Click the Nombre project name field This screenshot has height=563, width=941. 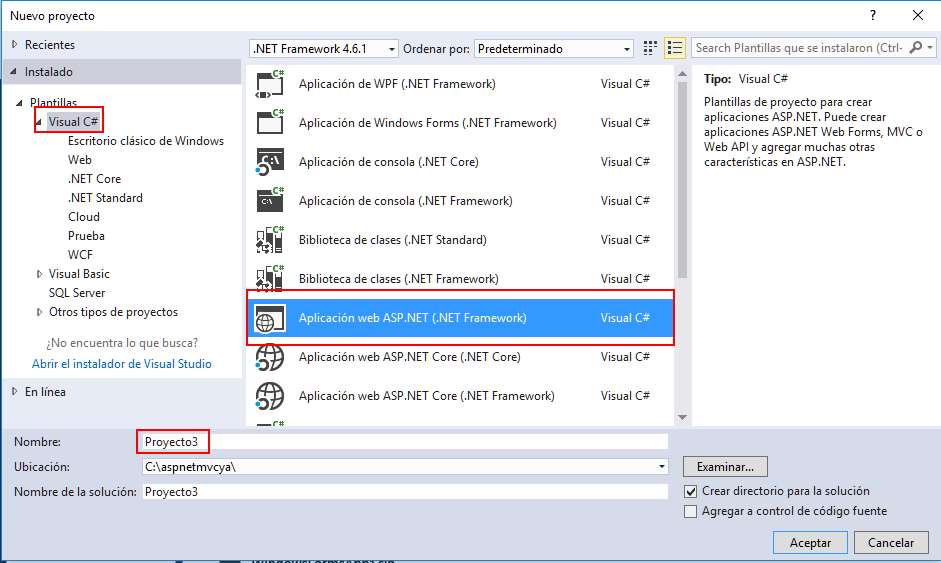405,442
